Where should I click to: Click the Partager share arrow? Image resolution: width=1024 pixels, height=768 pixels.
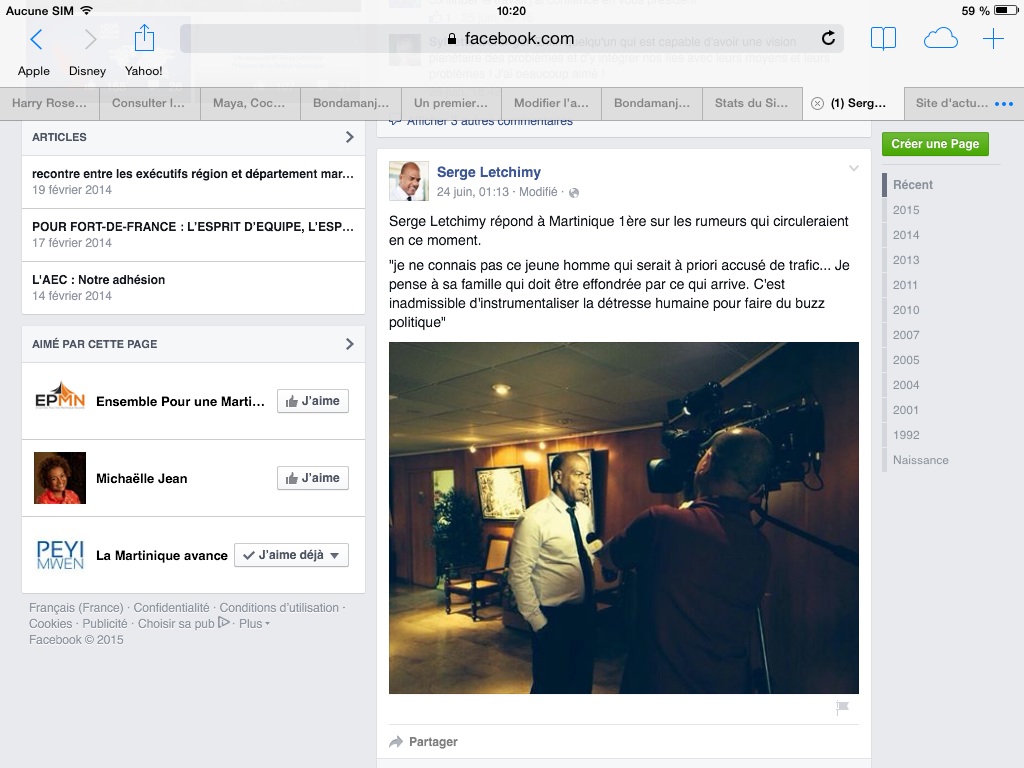(x=396, y=741)
